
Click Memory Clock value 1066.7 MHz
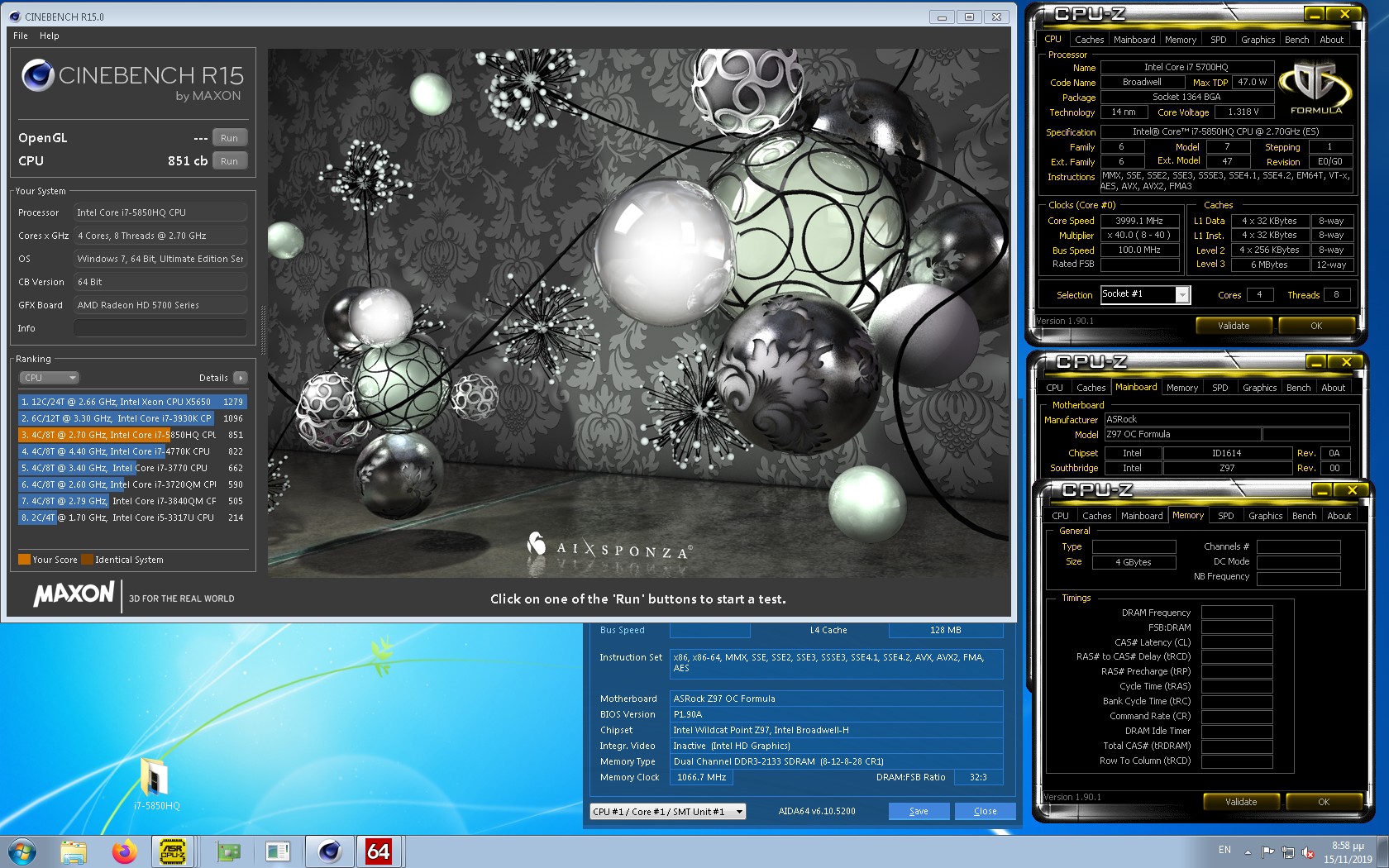701,777
